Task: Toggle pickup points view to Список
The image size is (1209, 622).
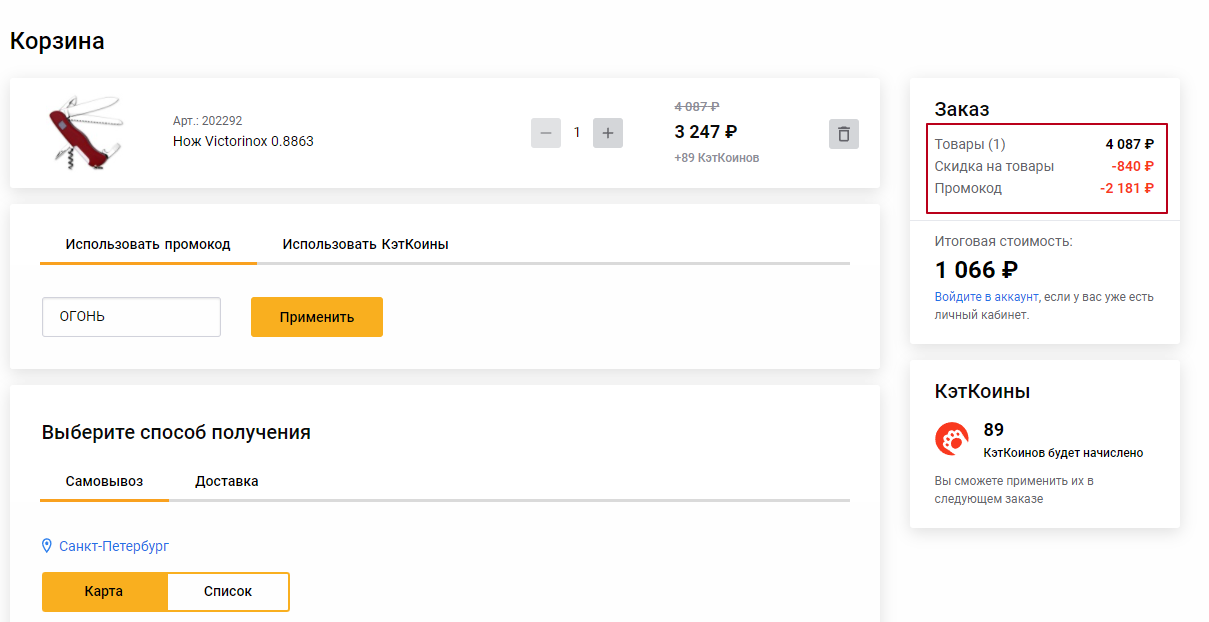Action: [x=228, y=591]
